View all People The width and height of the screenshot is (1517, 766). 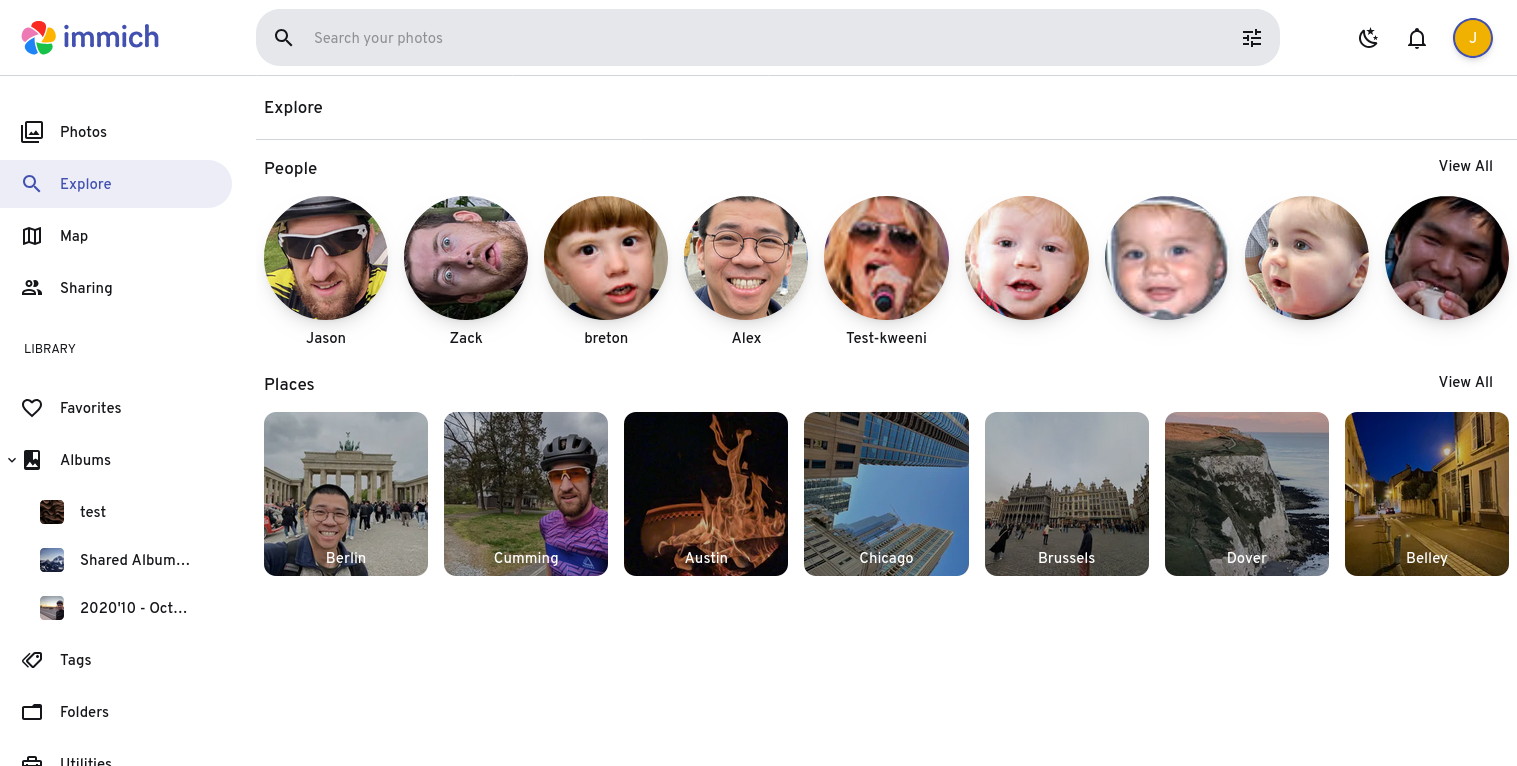pyautogui.click(x=1465, y=166)
